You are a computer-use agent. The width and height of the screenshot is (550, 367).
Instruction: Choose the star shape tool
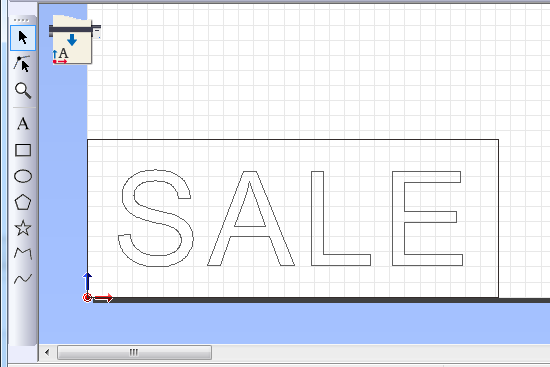[23, 228]
